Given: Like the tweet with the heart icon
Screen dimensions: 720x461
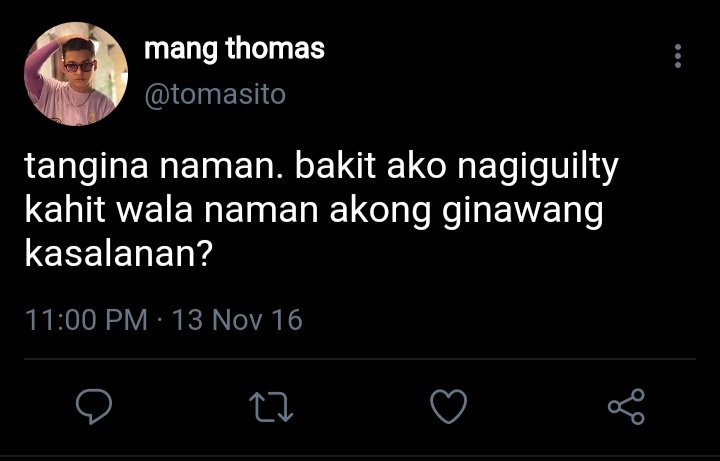Looking at the screenshot, I should (448, 406).
